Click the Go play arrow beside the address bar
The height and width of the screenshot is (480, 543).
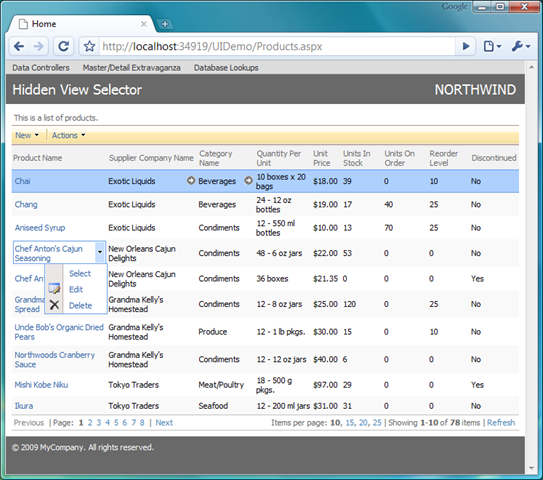point(466,46)
